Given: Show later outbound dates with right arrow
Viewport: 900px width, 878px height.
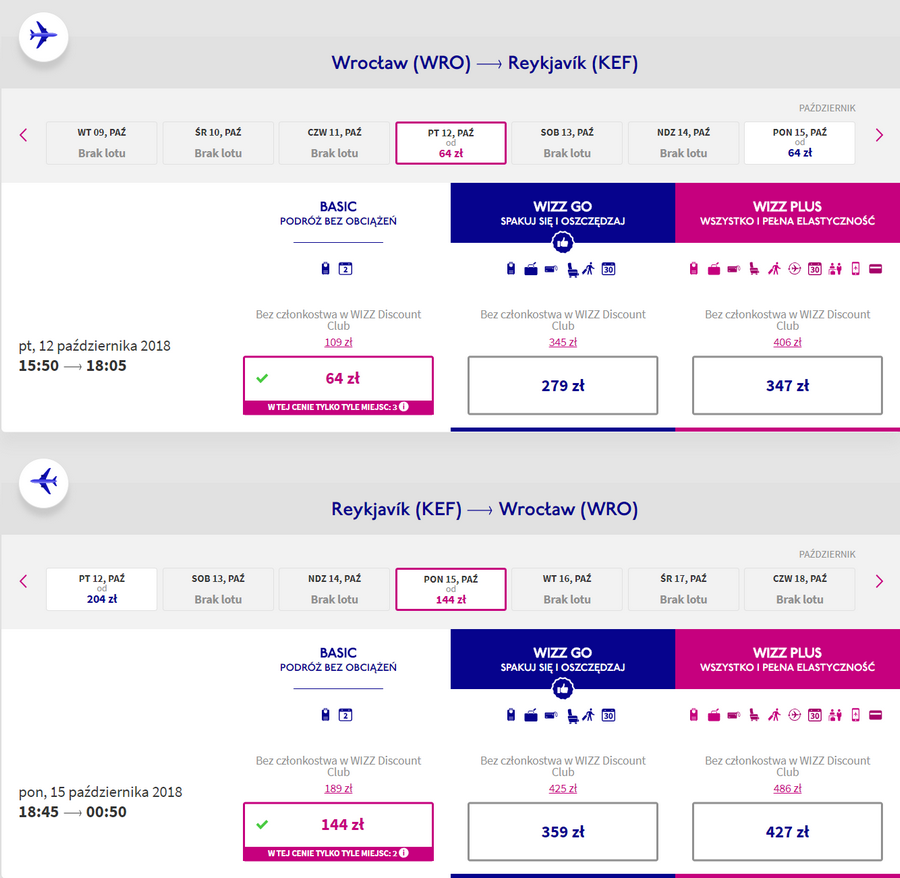Looking at the screenshot, I should [879, 135].
